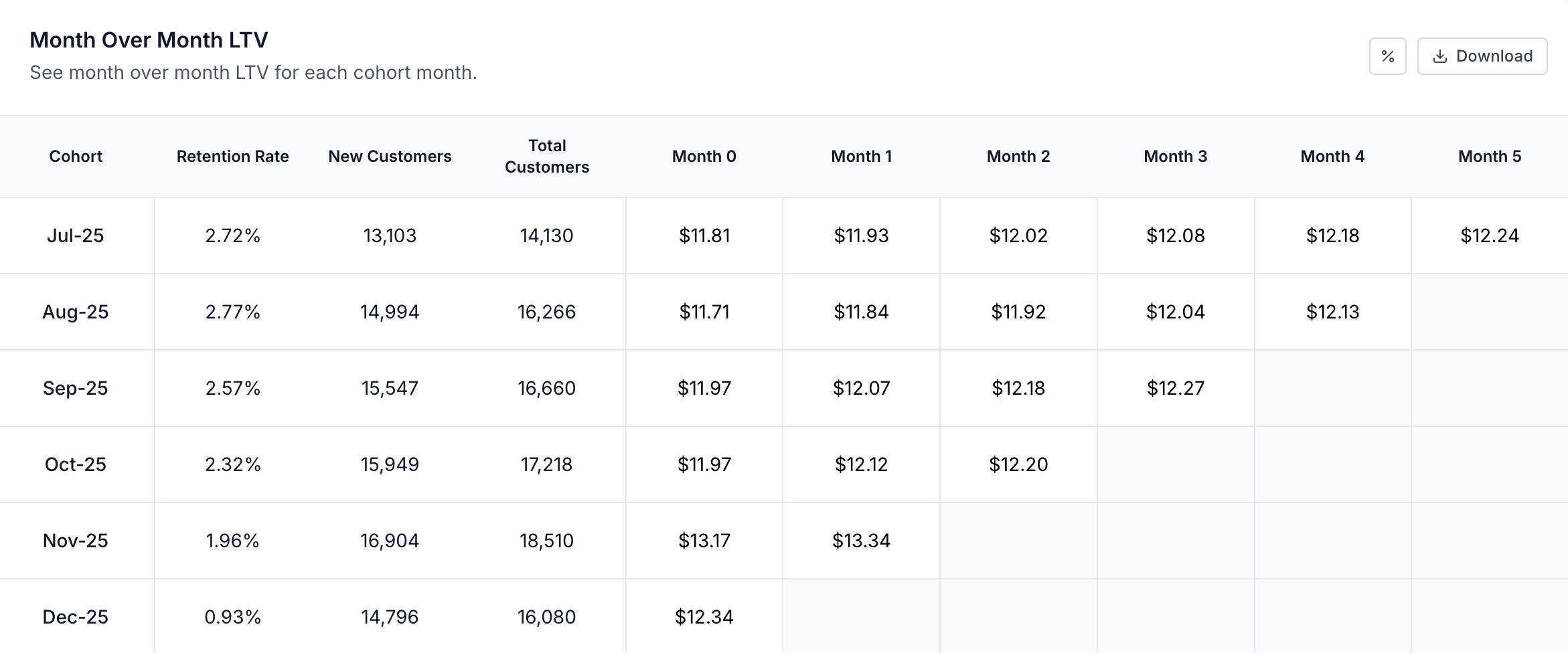1568x653 pixels.
Task: Click the Month 5 column header
Action: 1489,156
